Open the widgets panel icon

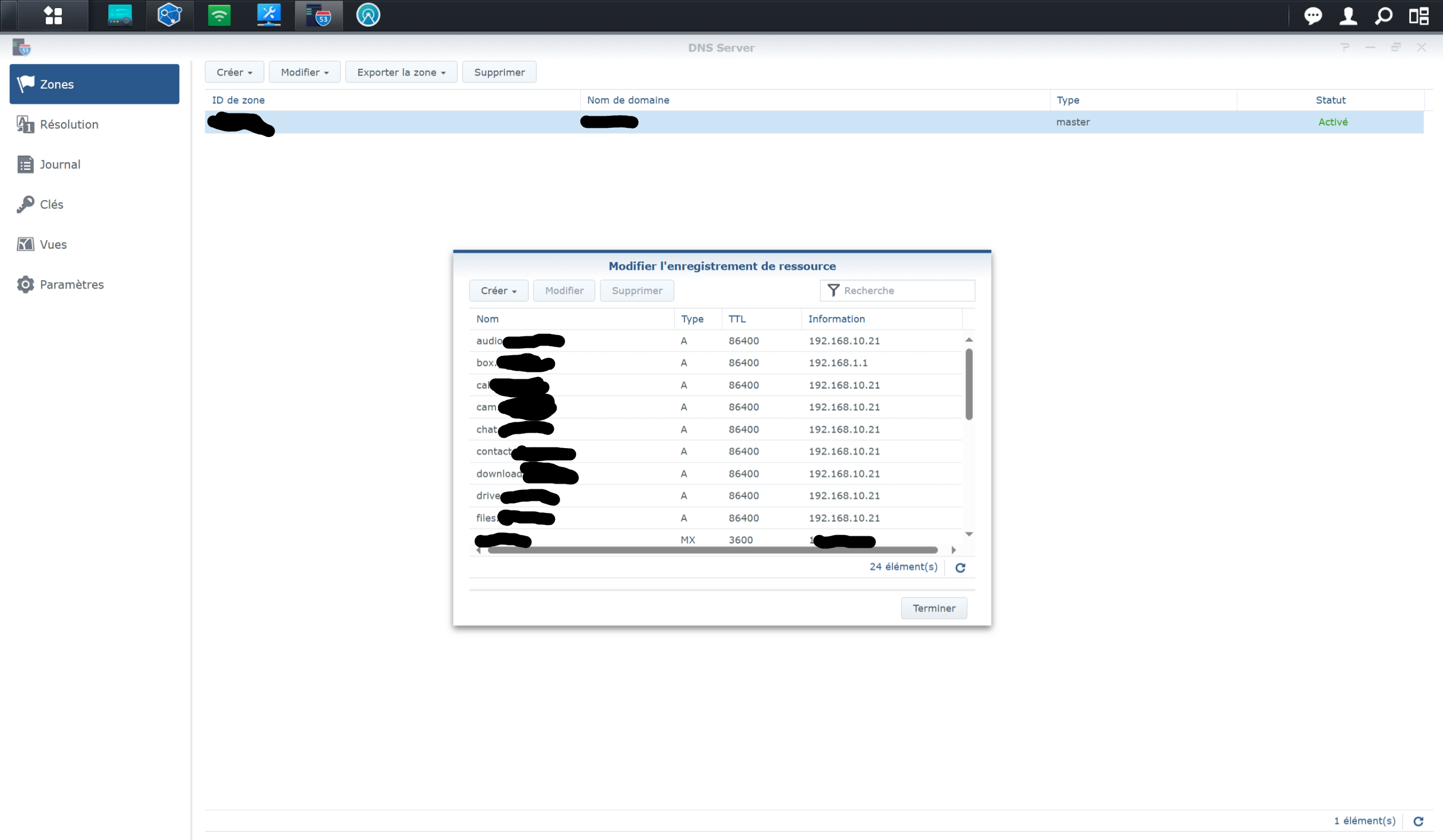coord(1419,15)
